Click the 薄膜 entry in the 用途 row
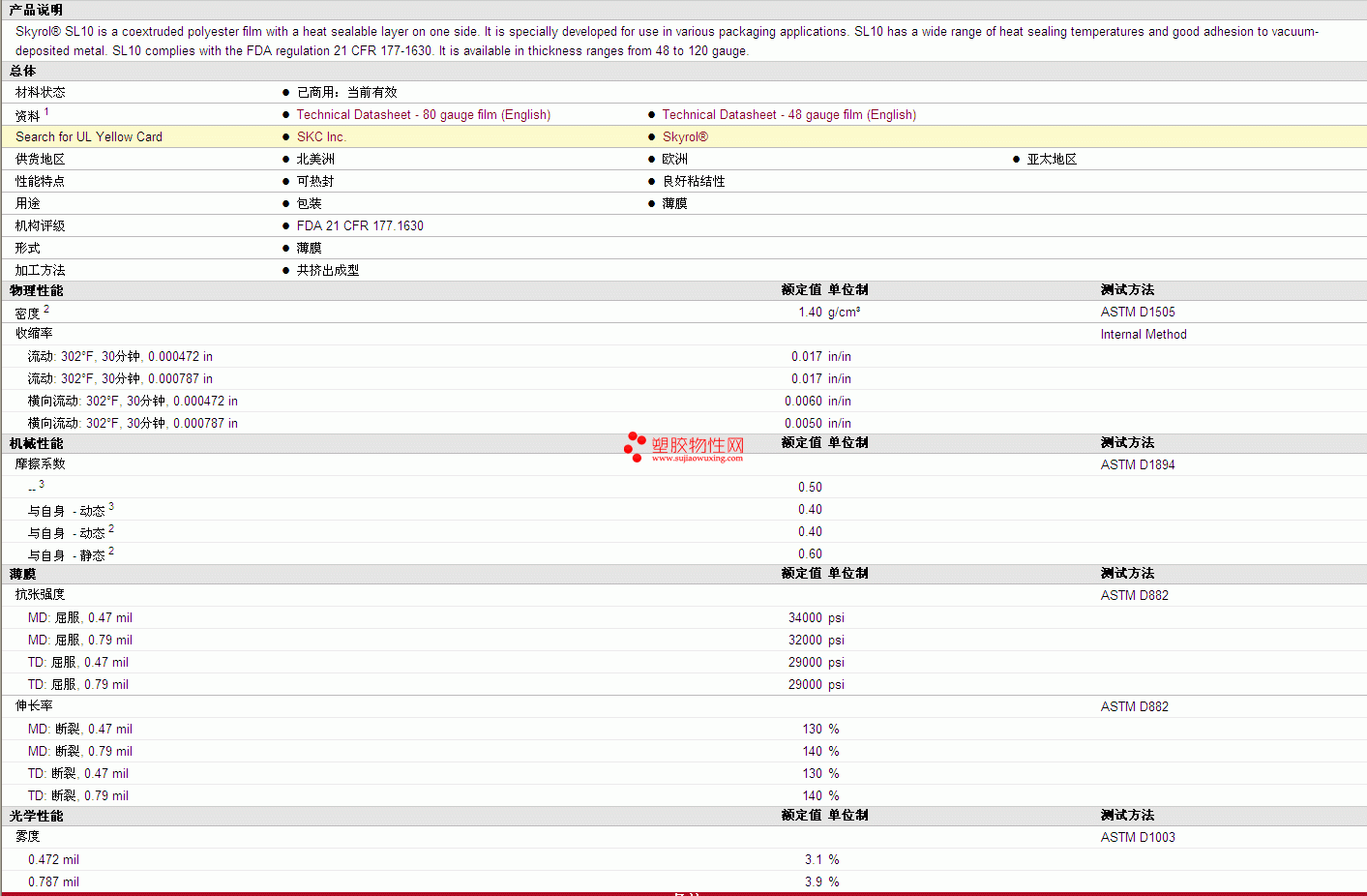The width and height of the screenshot is (1367, 896). (675, 203)
